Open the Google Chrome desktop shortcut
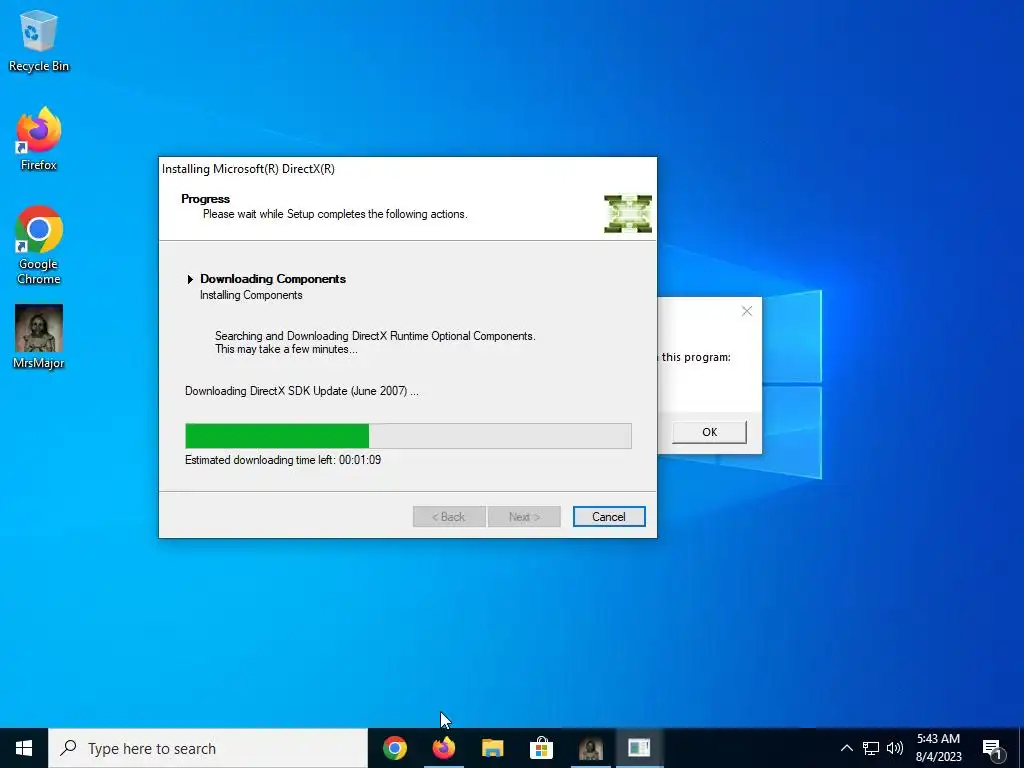Image resolution: width=1024 pixels, height=768 pixels. click(x=39, y=246)
